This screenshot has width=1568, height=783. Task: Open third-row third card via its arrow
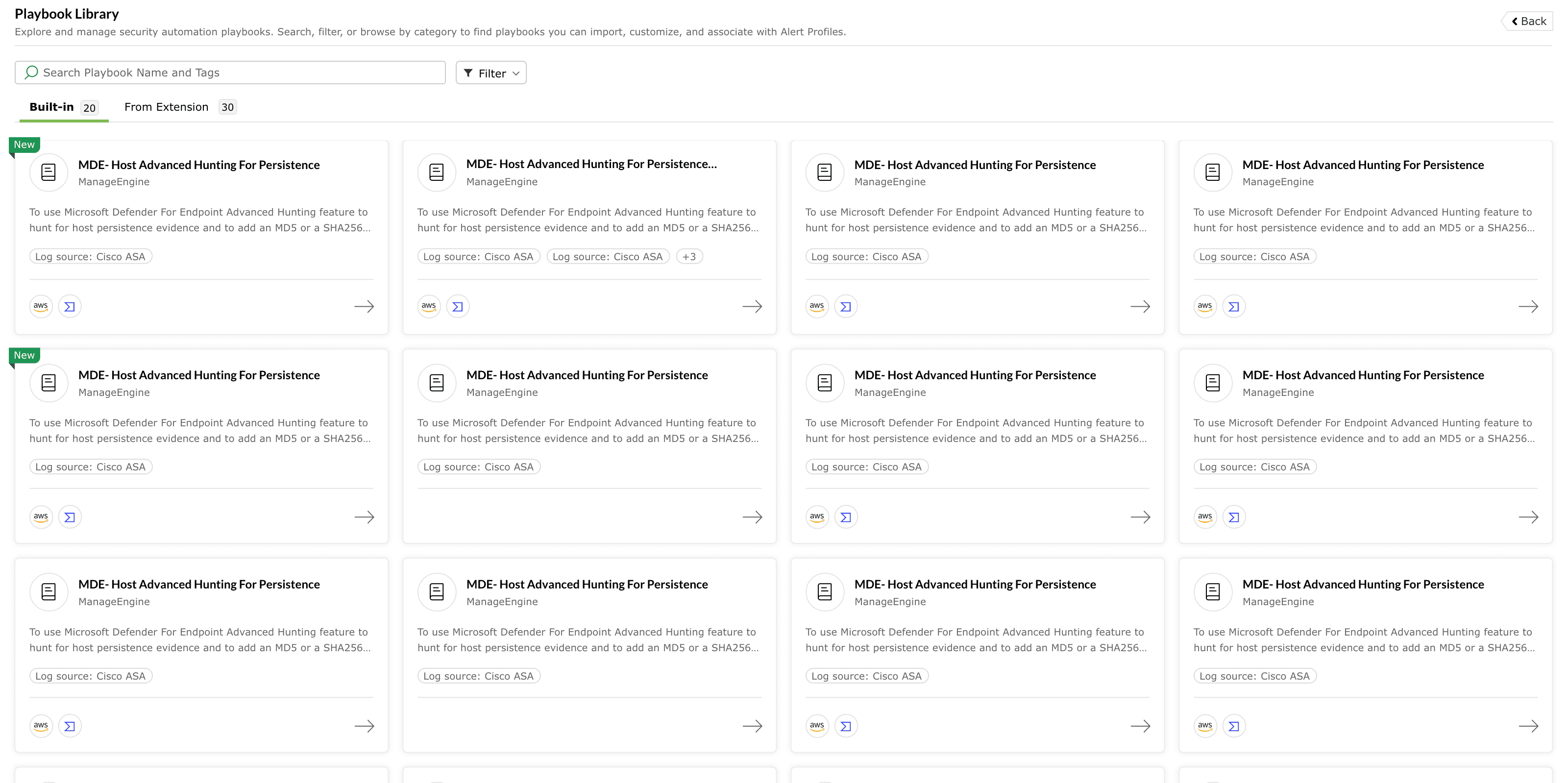click(1140, 726)
